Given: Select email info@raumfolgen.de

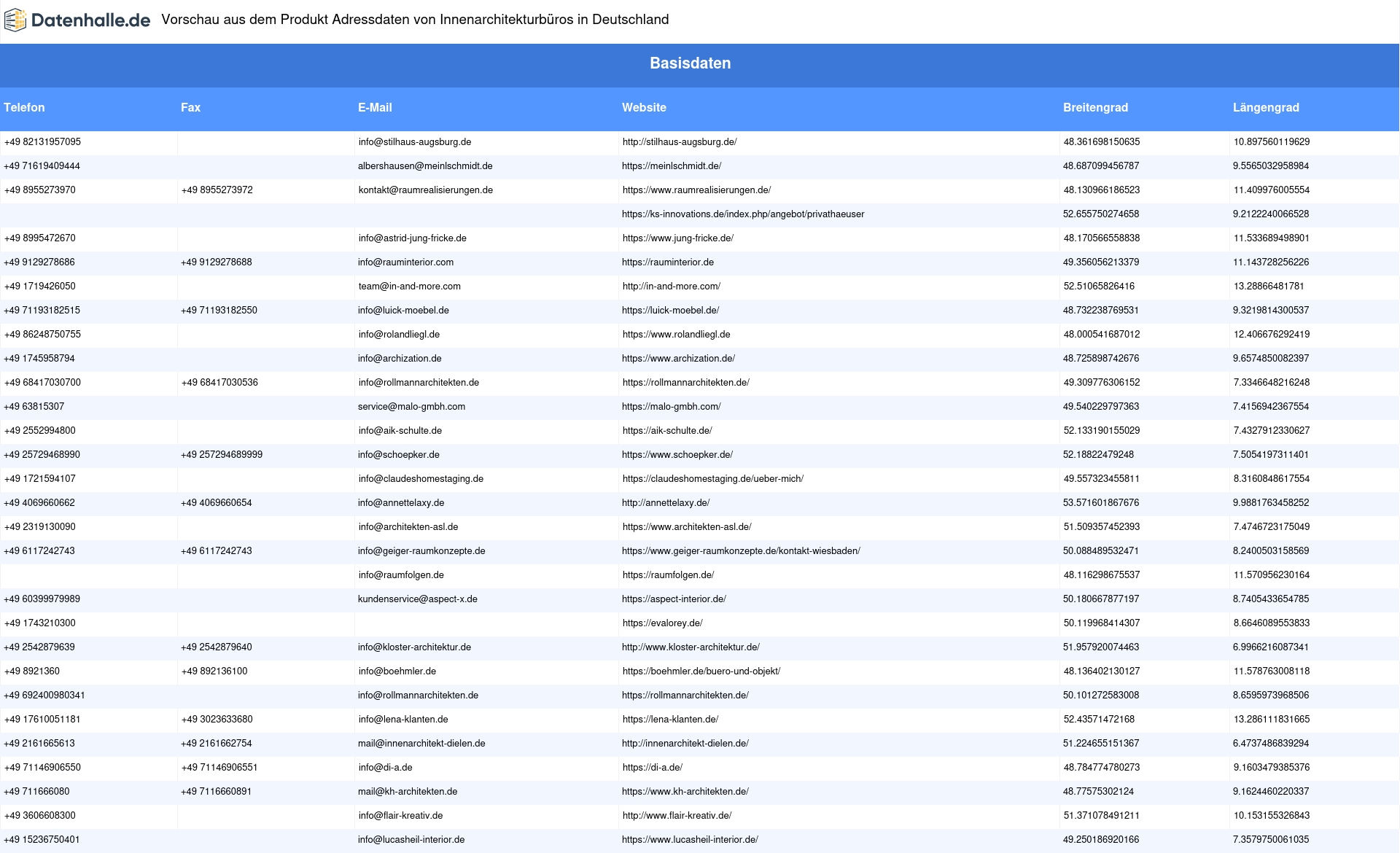Looking at the screenshot, I should (401, 575).
